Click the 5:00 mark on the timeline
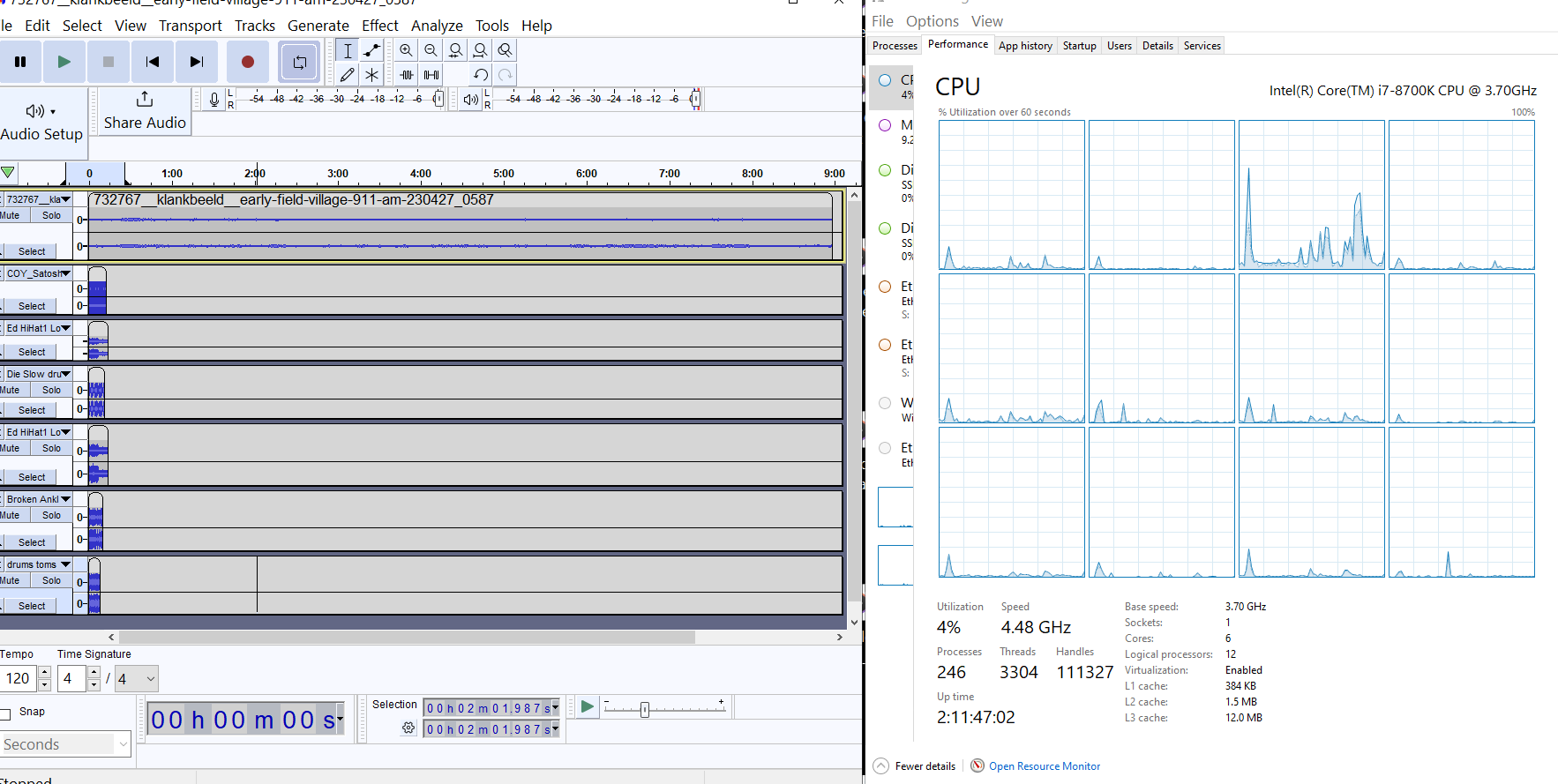The image size is (1558, 784). pyautogui.click(x=504, y=174)
